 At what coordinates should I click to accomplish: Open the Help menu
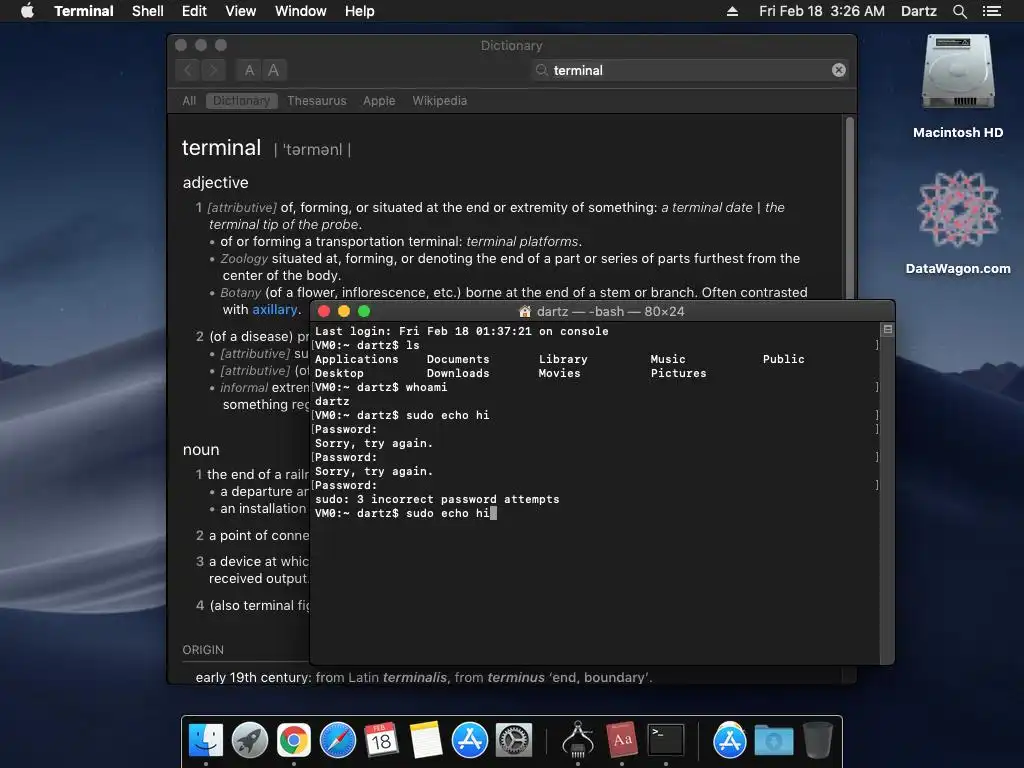coord(359,11)
